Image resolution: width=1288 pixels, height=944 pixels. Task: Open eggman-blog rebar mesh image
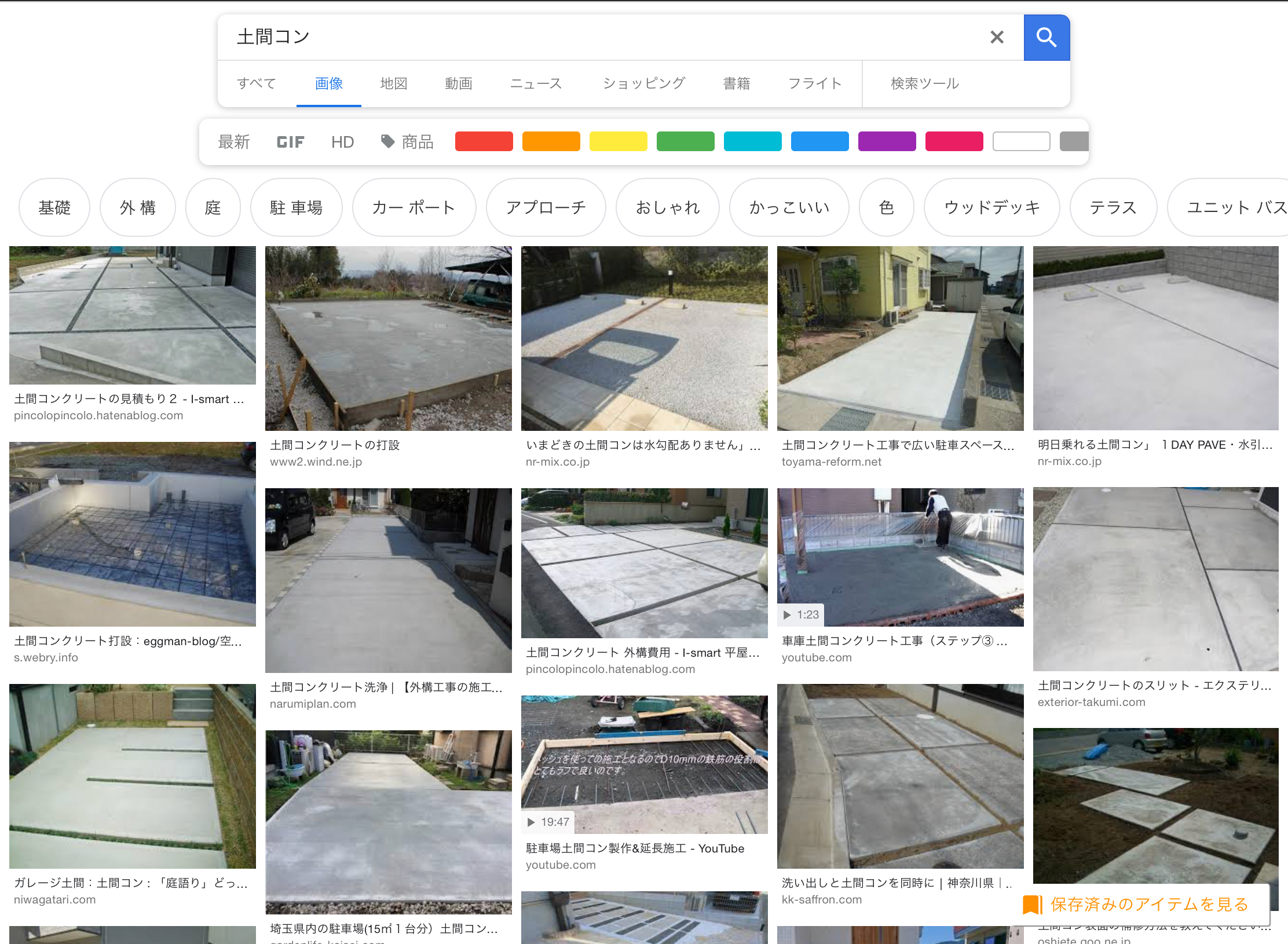(133, 534)
